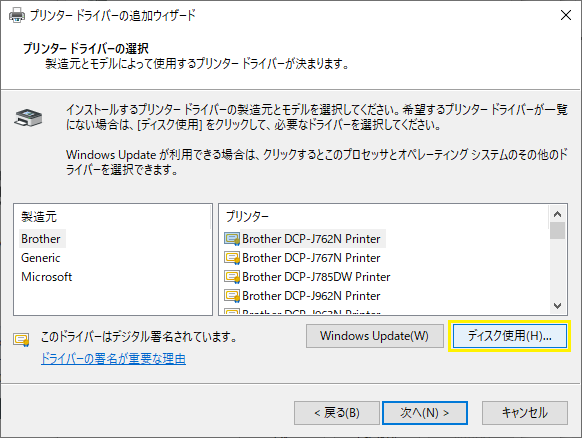Select Brother in the manufacturer list
The width and height of the screenshot is (582, 438).
click(x=40, y=239)
